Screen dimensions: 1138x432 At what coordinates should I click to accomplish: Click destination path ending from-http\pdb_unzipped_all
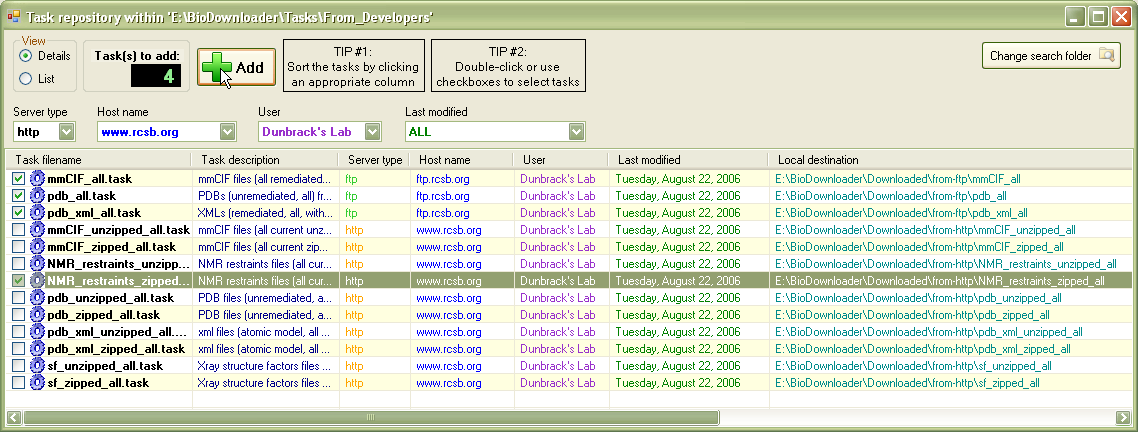tap(918, 298)
